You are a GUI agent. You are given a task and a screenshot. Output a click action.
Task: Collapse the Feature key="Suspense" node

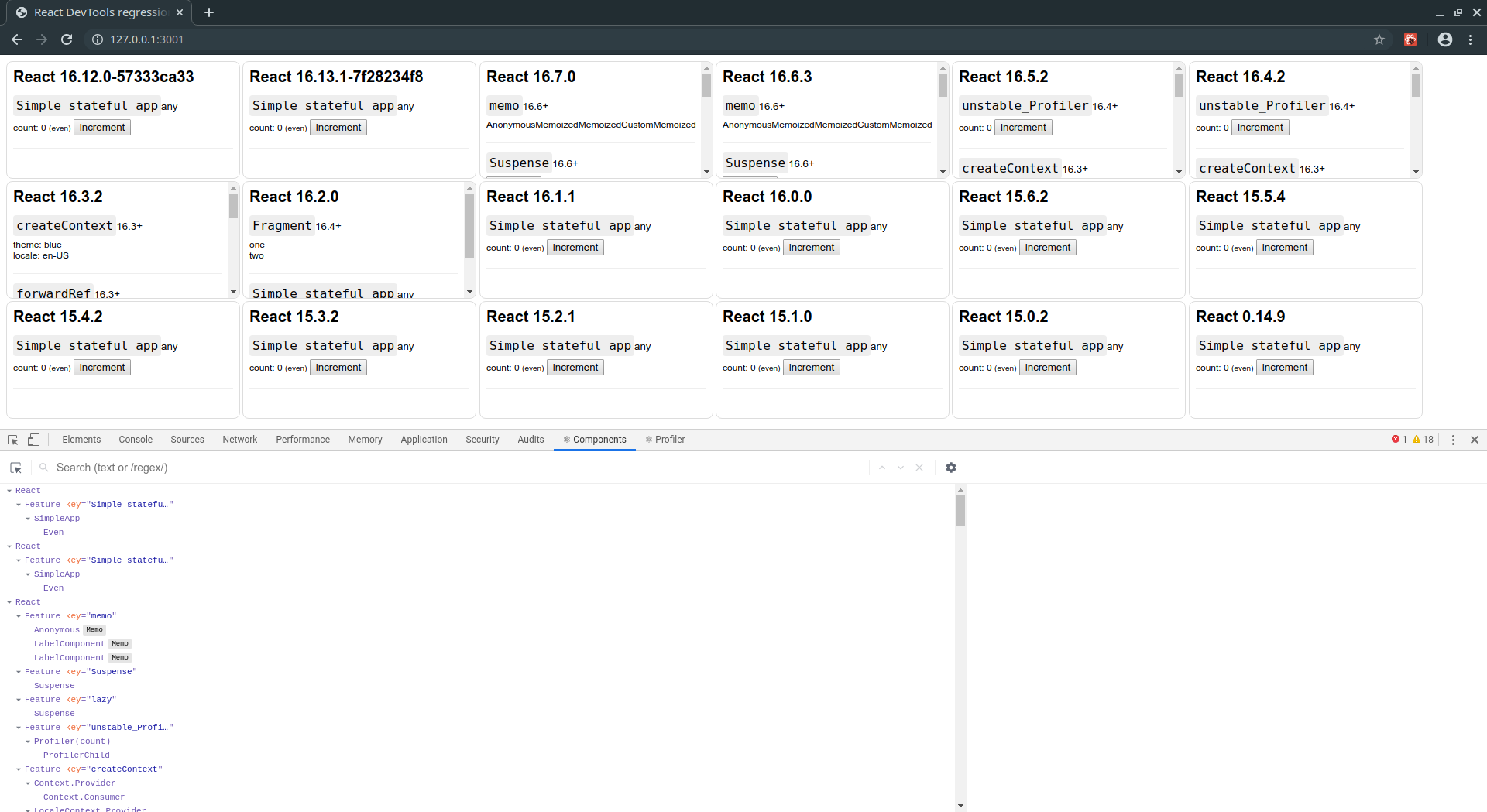tap(19, 672)
